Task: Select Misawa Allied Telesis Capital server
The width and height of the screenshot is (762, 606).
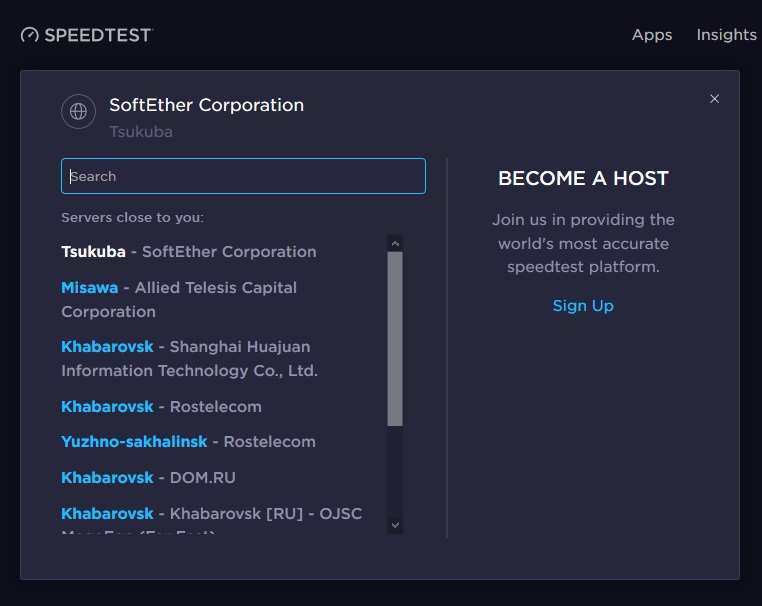Action: [179, 299]
